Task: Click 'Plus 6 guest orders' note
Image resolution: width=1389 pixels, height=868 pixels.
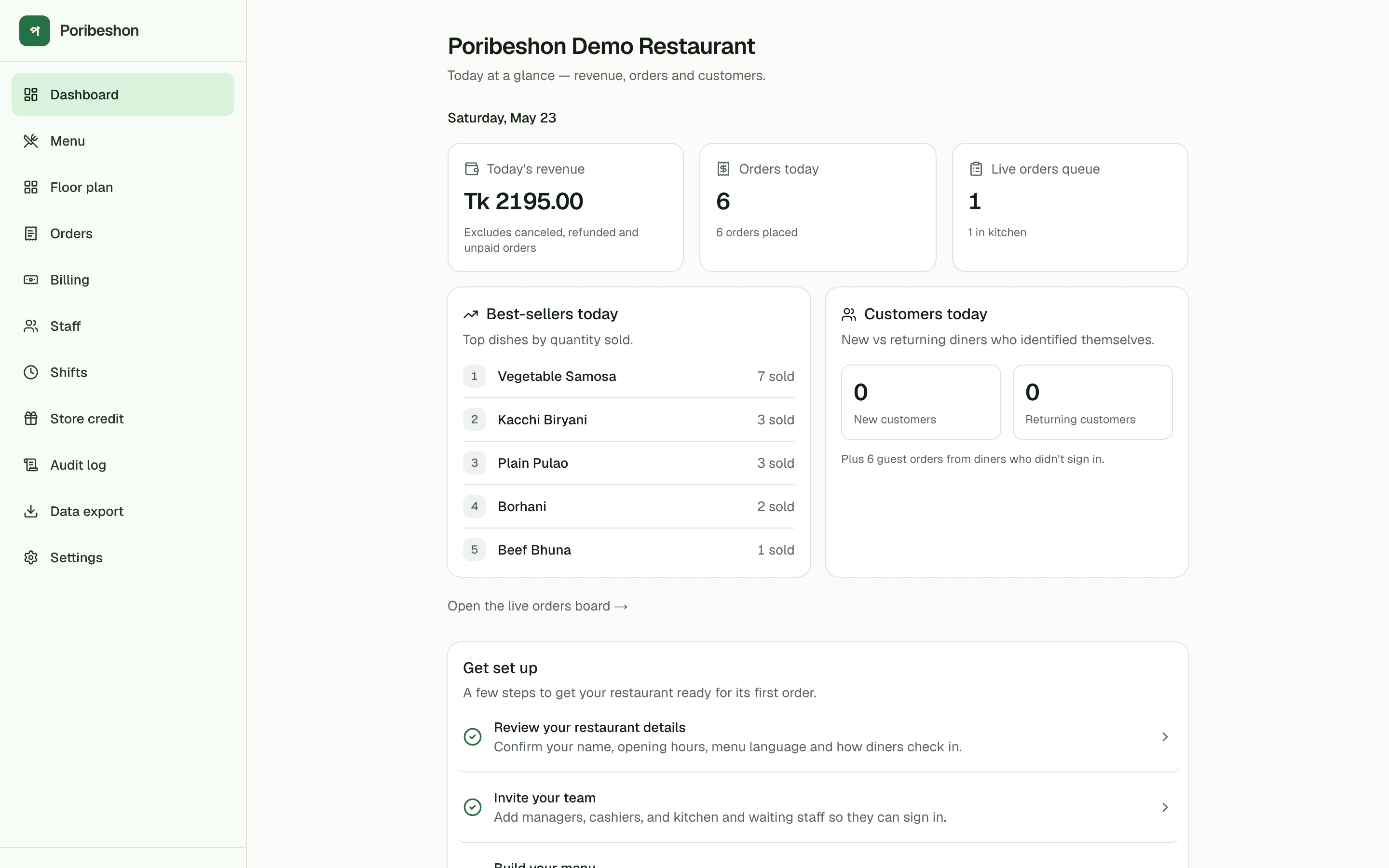Action: [x=972, y=459]
